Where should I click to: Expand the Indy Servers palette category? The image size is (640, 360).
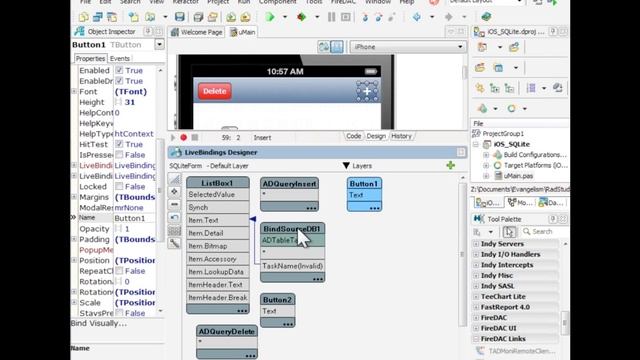(x=476, y=244)
